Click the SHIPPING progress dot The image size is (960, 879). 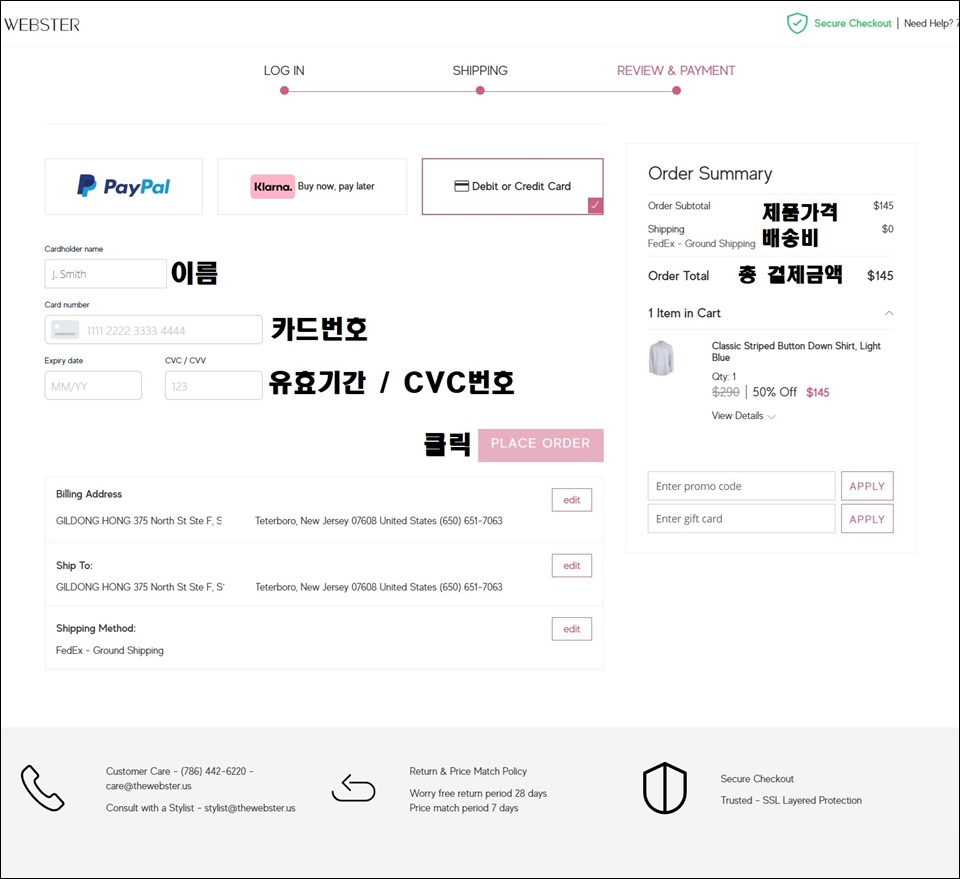coord(480,91)
